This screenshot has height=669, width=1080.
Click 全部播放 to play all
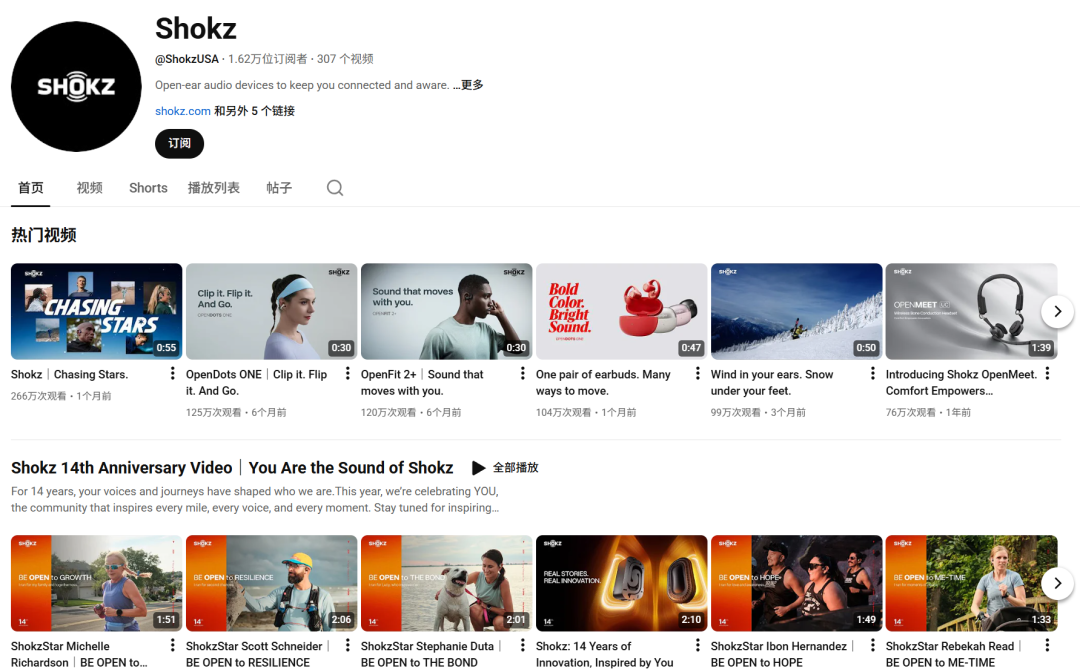(x=515, y=468)
